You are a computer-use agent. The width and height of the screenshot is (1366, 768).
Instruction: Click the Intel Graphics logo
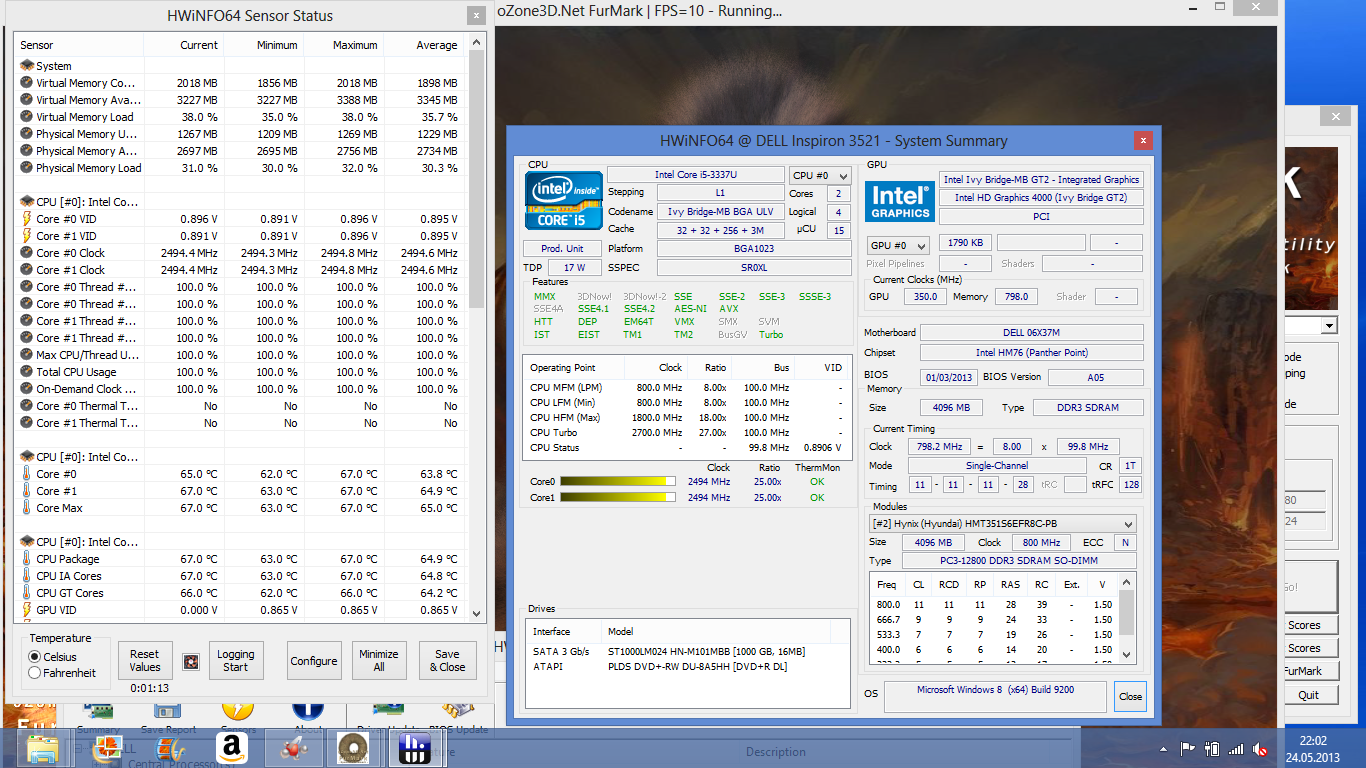coord(900,202)
